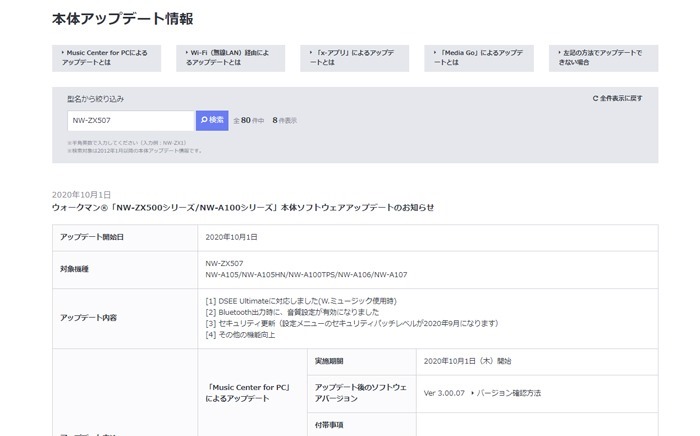The height and width of the screenshot is (436, 700).
Task: Click the 実施期間 cell
Action: pyautogui.click(x=362, y=362)
